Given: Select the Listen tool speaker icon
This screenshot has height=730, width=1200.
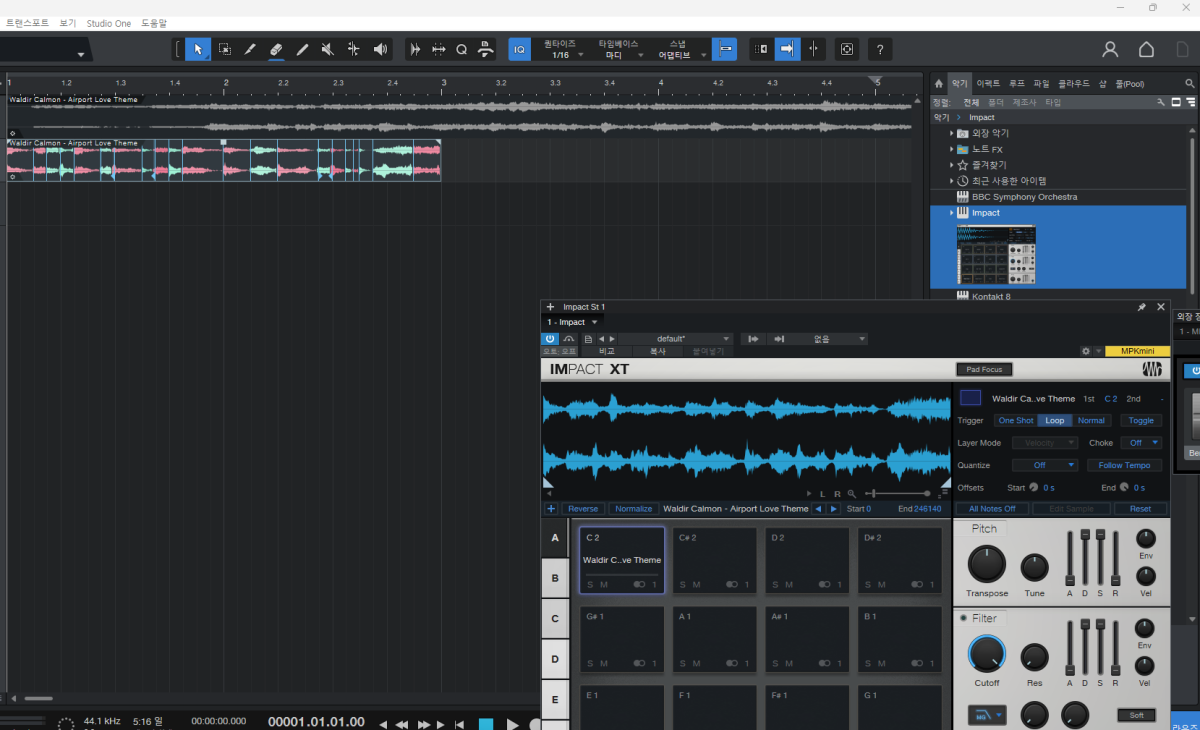Looking at the screenshot, I should (380, 49).
